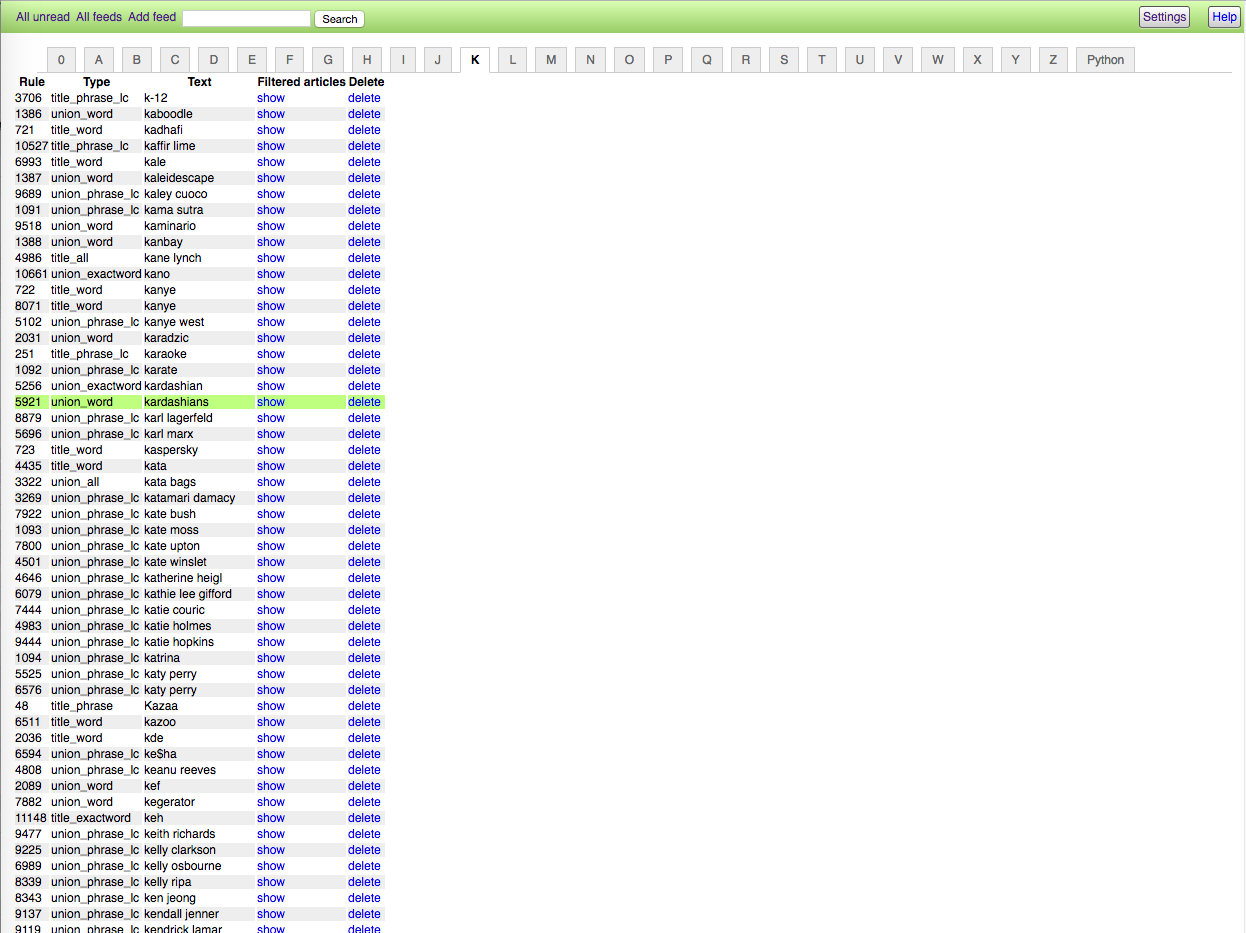Switch to the L tab
Image resolution: width=1246 pixels, height=933 pixels.
point(513,60)
